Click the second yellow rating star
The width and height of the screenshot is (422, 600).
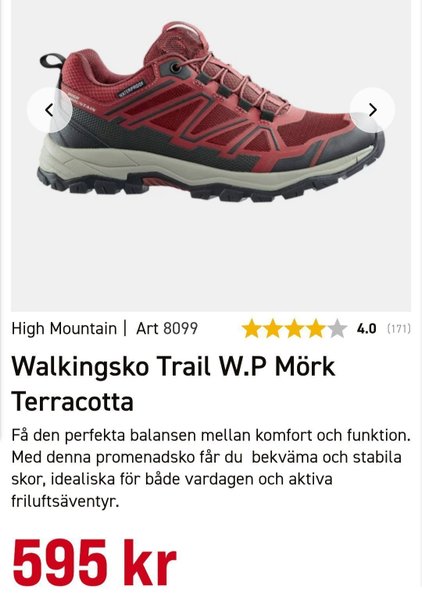coord(273,329)
